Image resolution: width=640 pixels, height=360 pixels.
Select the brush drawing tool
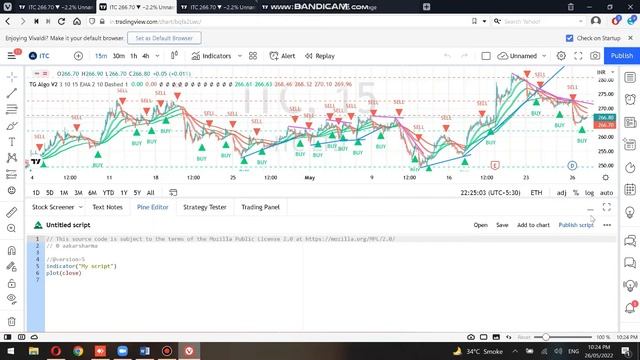pyautogui.click(x=12, y=126)
